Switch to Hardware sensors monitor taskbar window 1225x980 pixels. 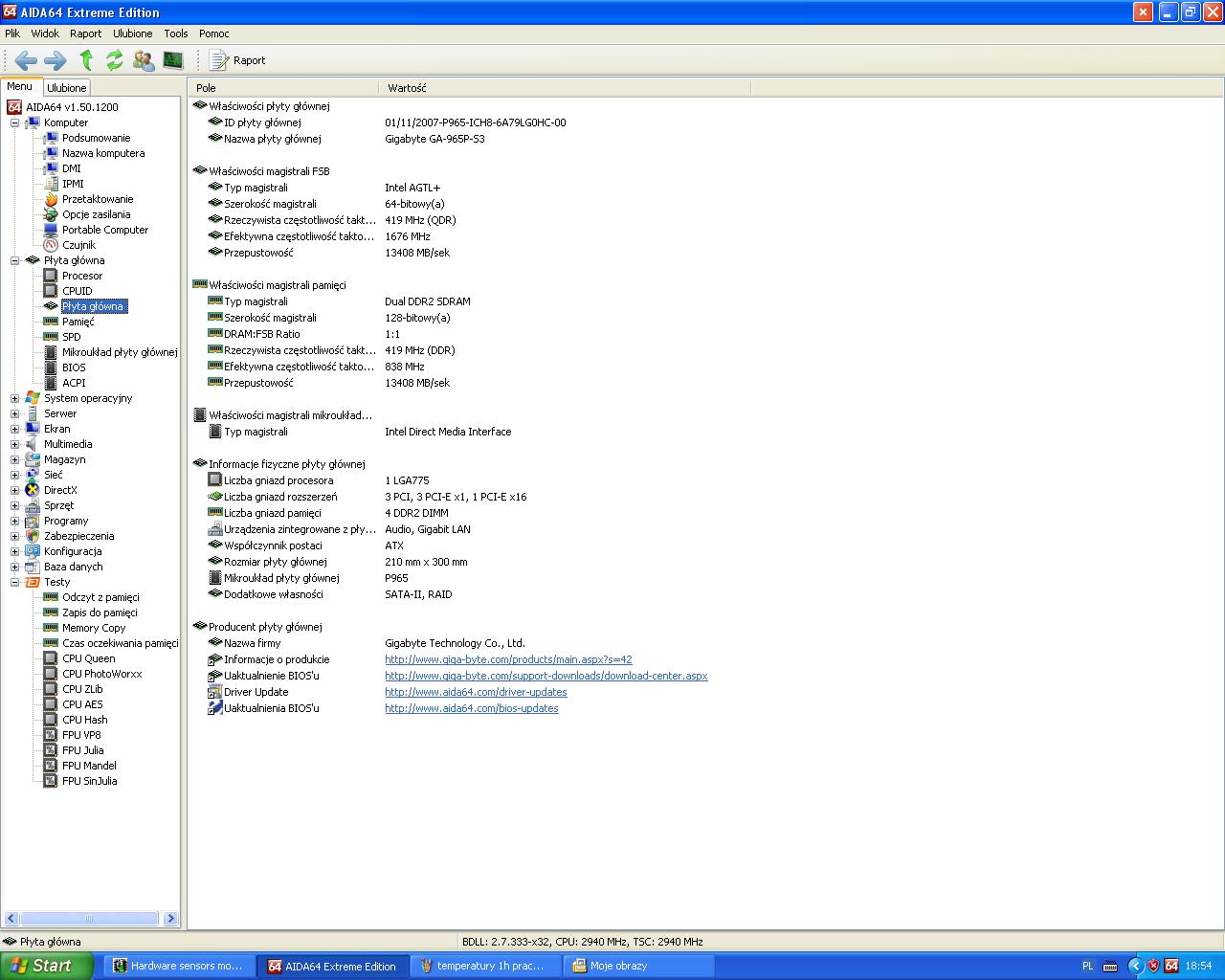coord(178,966)
